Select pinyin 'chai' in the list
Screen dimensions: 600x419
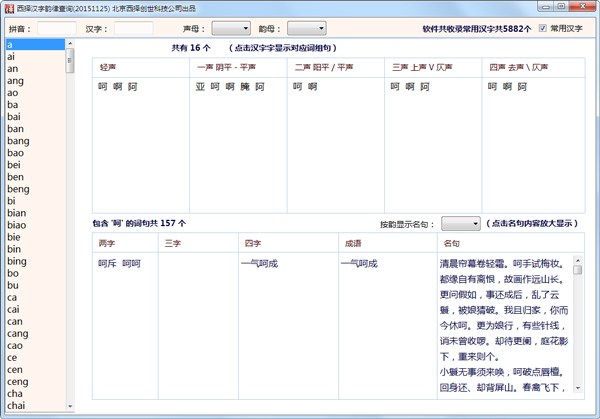pyautogui.click(x=35, y=406)
